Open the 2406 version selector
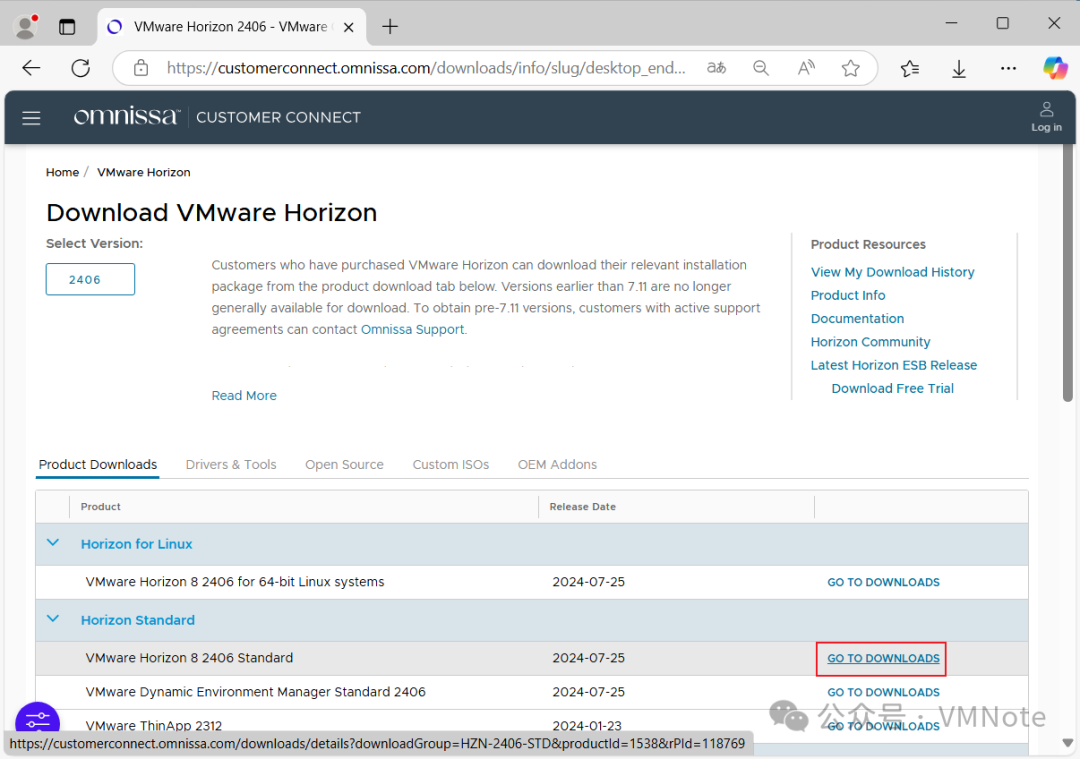Screen dimensions: 1080x759 [90, 279]
